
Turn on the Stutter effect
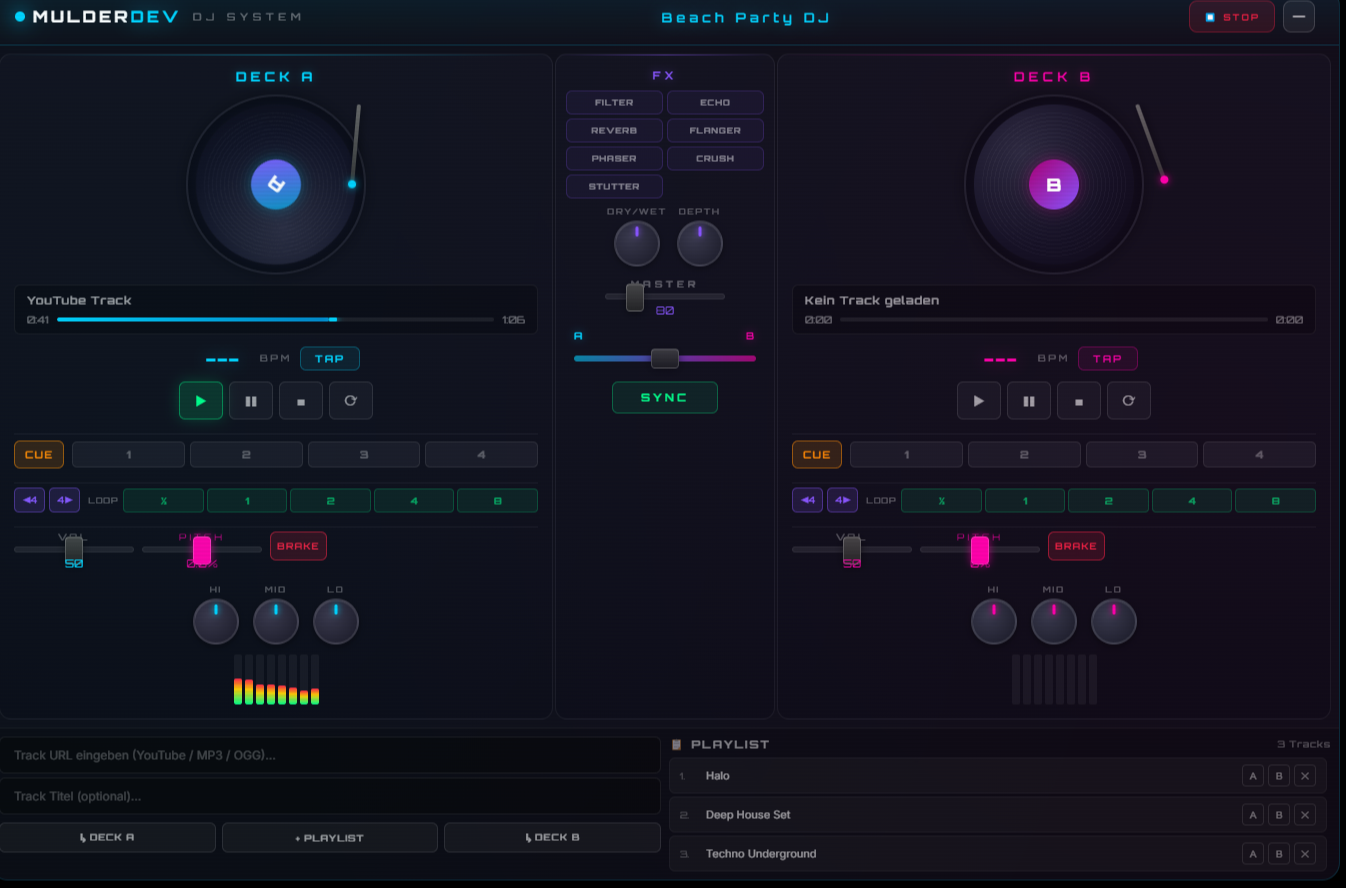click(614, 186)
